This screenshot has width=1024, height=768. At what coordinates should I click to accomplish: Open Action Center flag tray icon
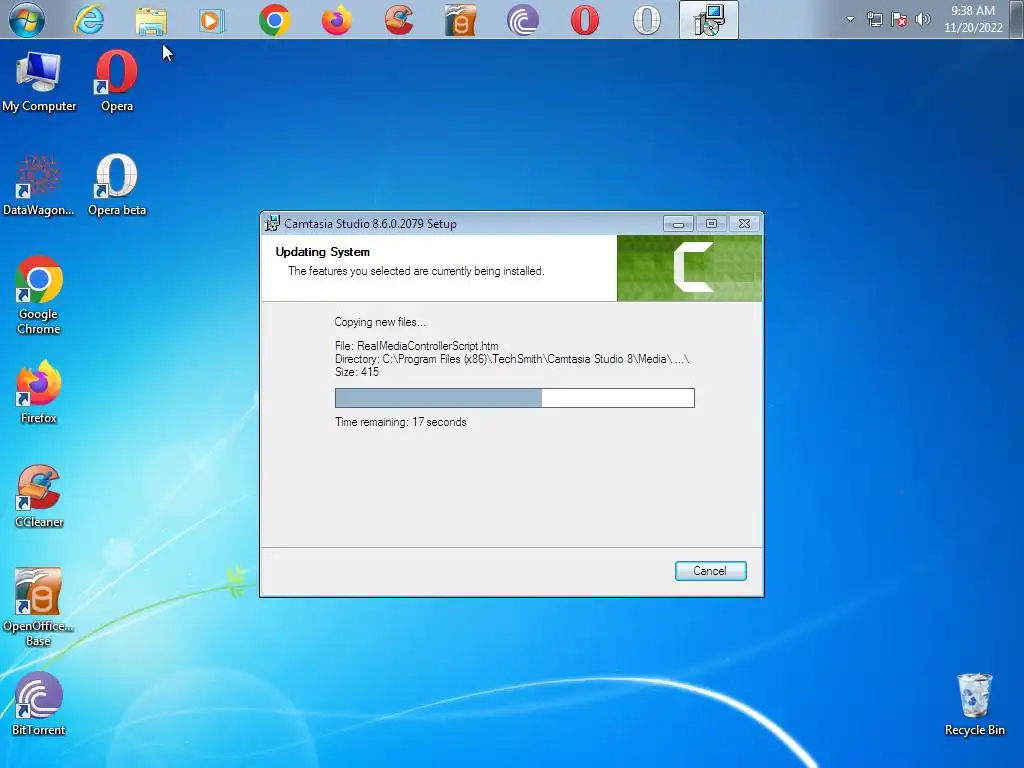pyautogui.click(x=899, y=20)
